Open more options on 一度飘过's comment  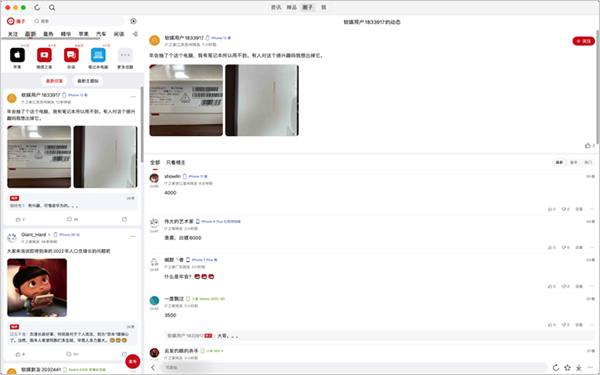click(x=592, y=325)
